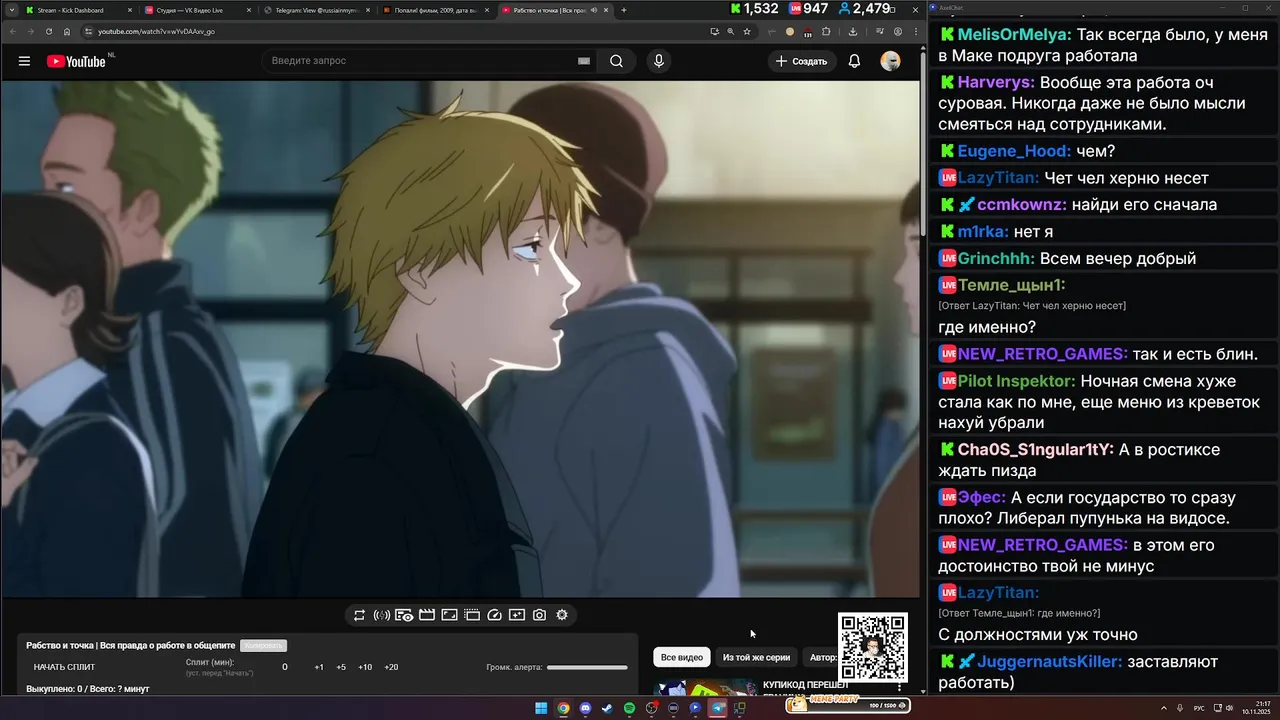
Task: Click the YouTube search magnifier button
Action: click(617, 61)
